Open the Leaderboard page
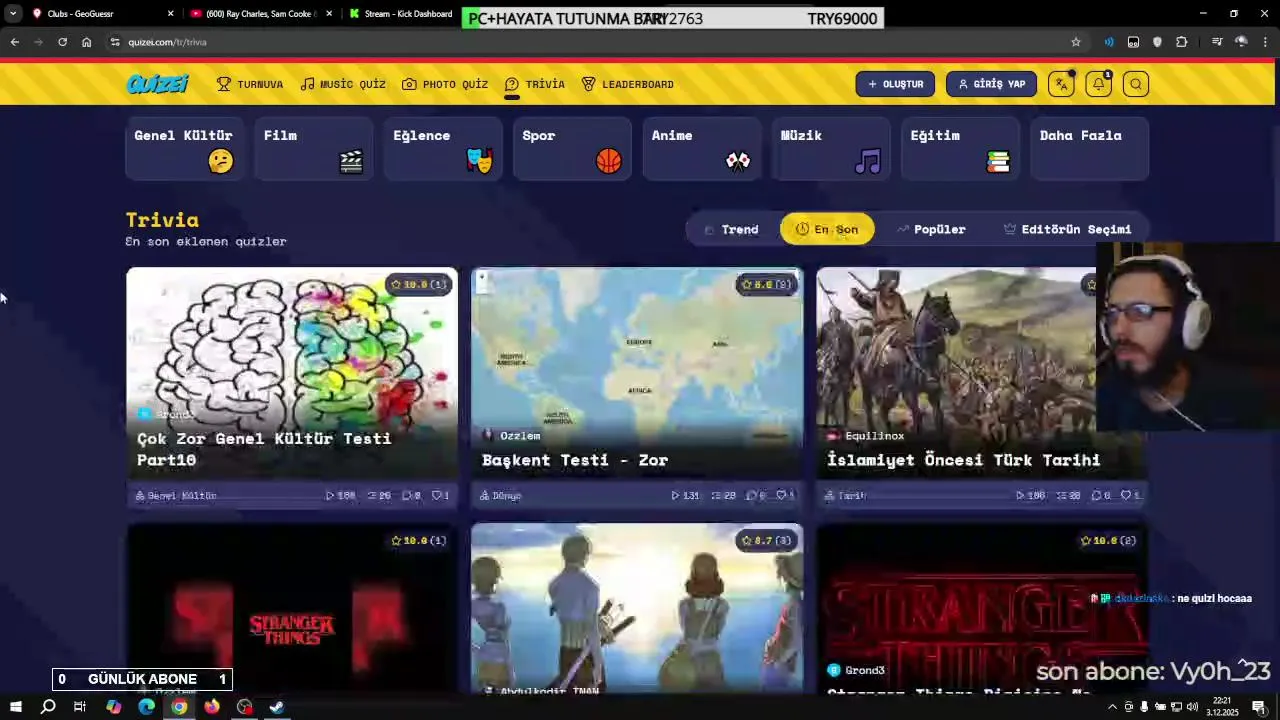This screenshot has width=1280, height=720. (627, 84)
